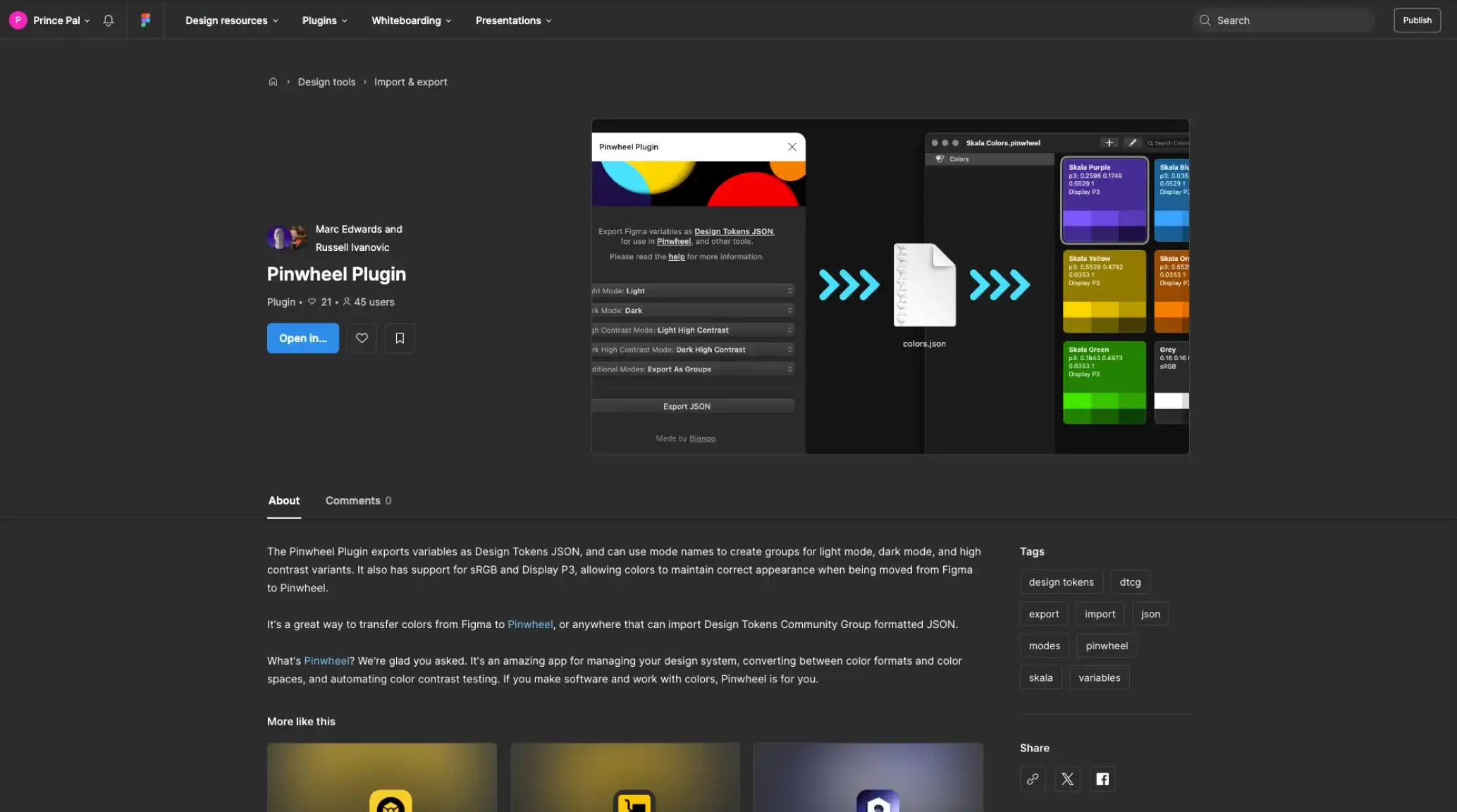Switch to the About tab
1457x812 pixels.
coord(284,500)
